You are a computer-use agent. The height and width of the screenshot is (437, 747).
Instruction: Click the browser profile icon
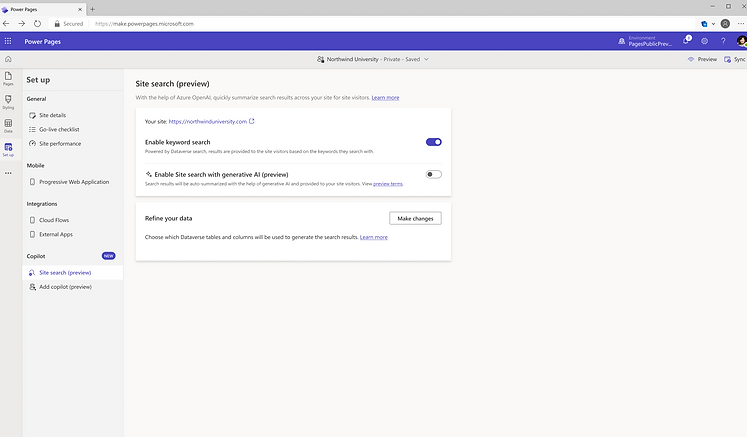[725, 23]
